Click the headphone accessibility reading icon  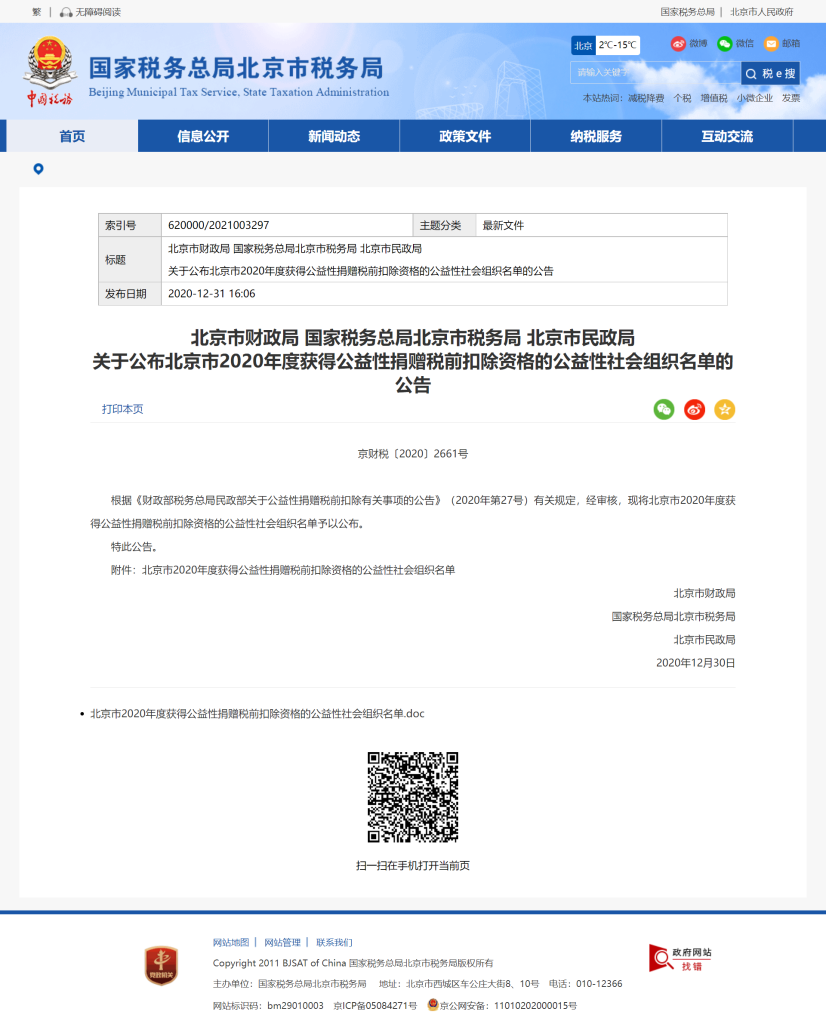(66, 12)
